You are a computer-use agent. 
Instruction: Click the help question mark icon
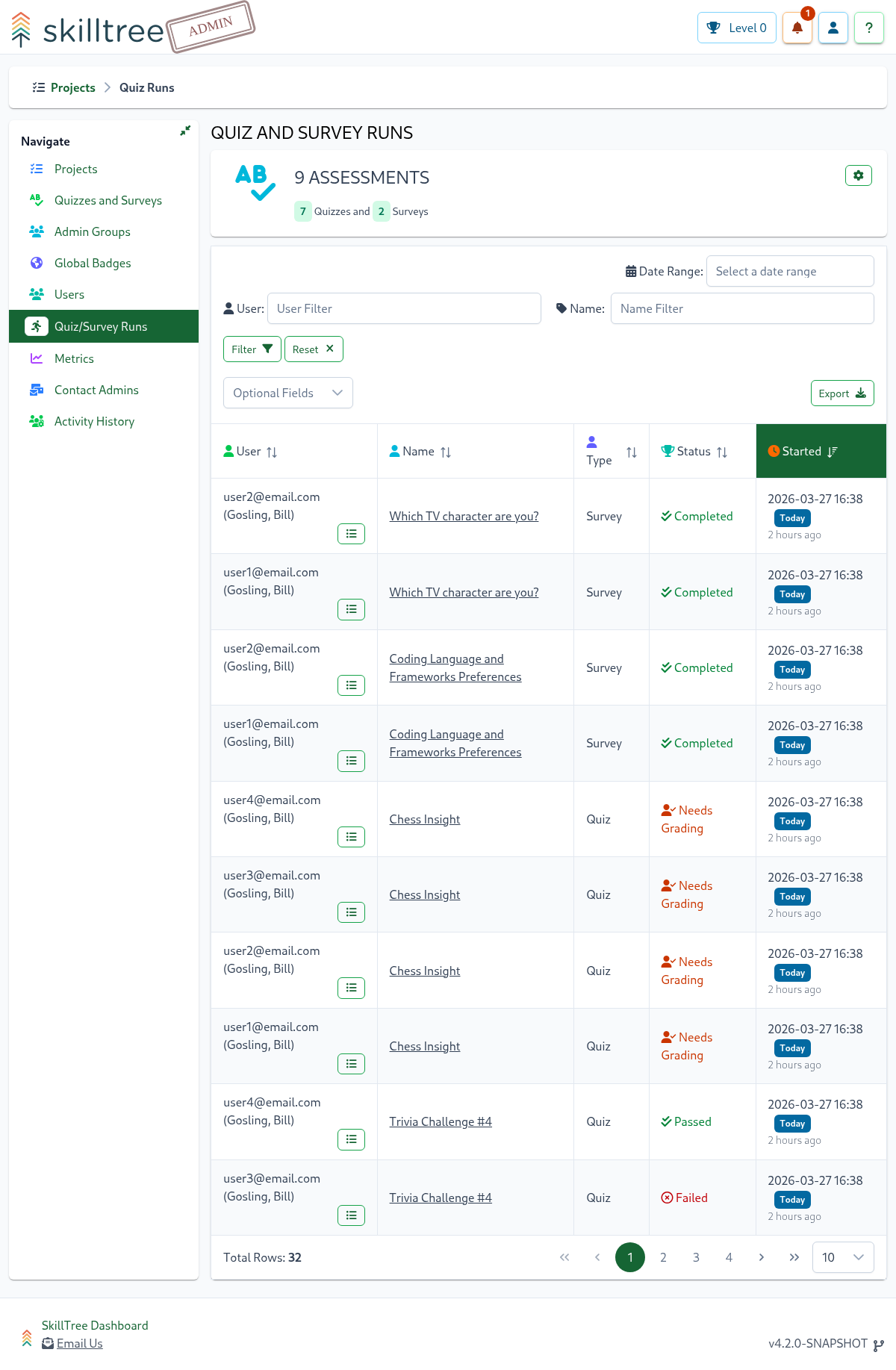868,28
